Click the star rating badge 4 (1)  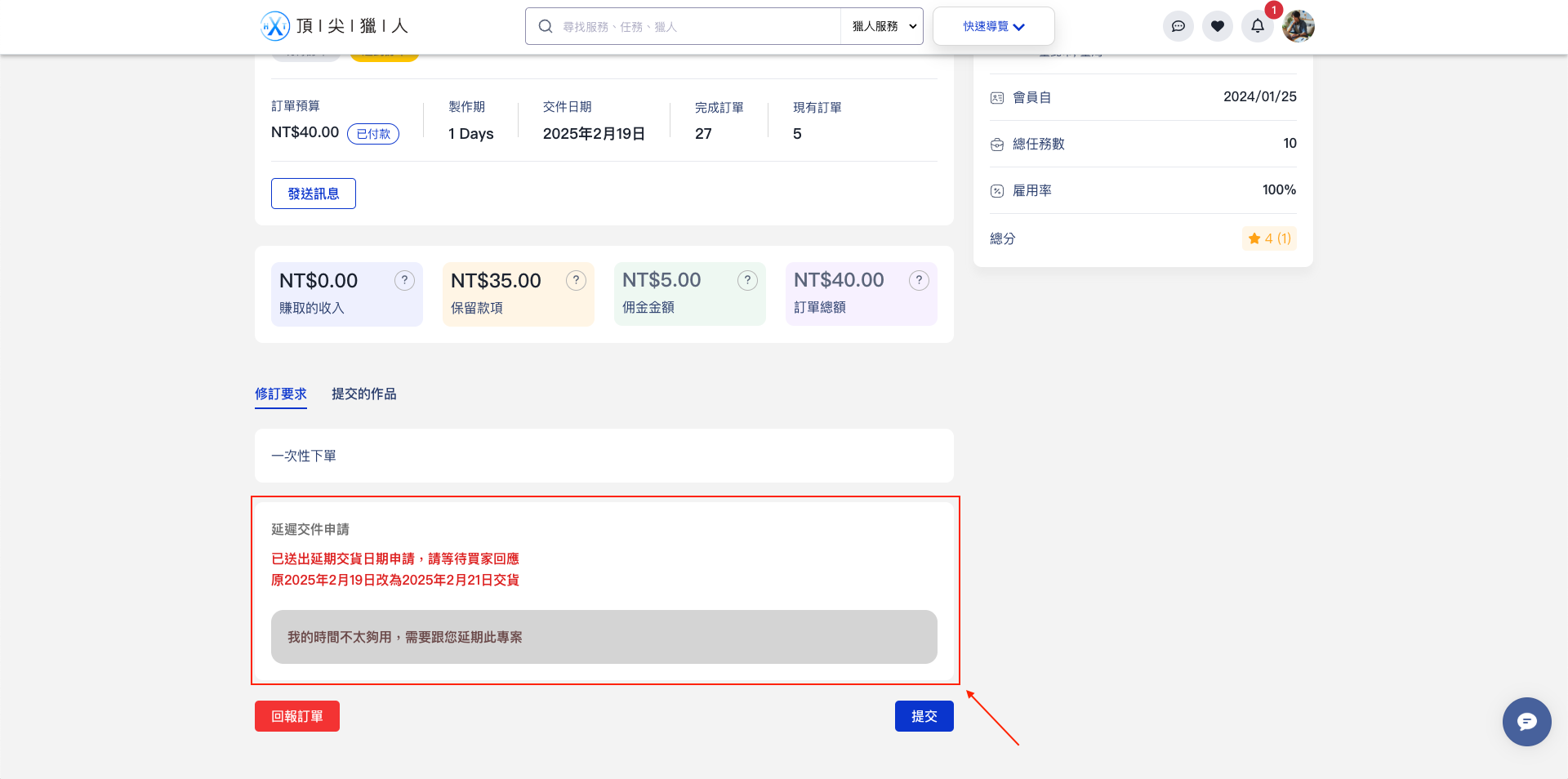(1269, 238)
